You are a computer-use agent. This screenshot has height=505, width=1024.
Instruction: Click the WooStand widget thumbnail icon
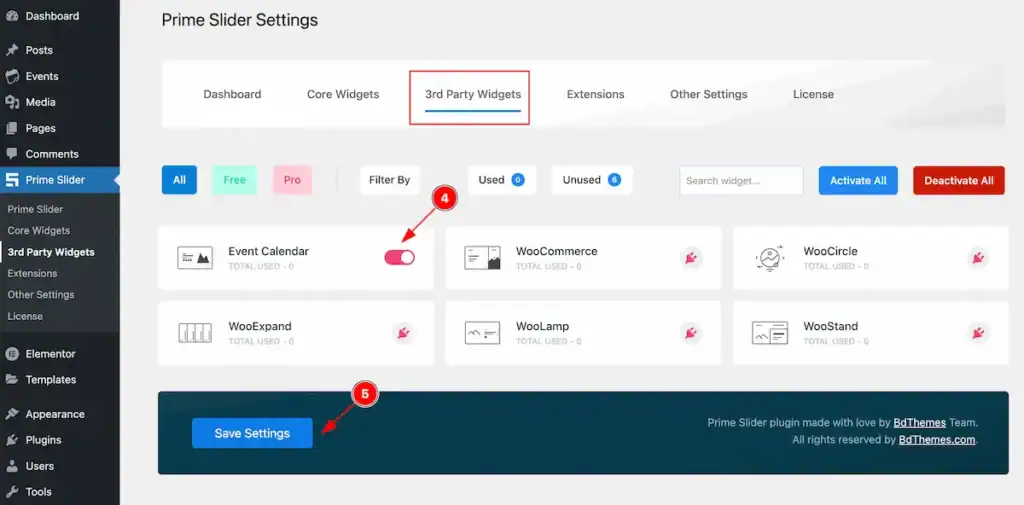pos(769,333)
